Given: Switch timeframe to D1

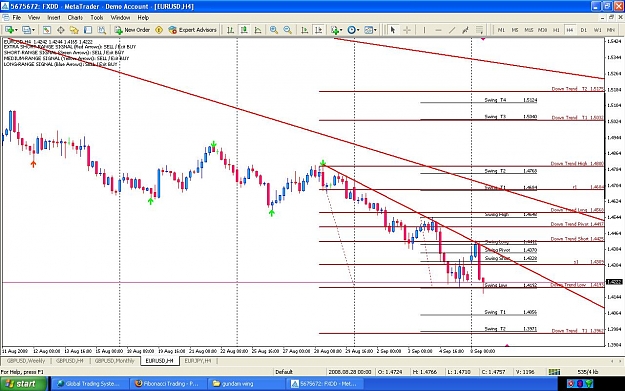Looking at the screenshot, I should [x=584, y=30].
